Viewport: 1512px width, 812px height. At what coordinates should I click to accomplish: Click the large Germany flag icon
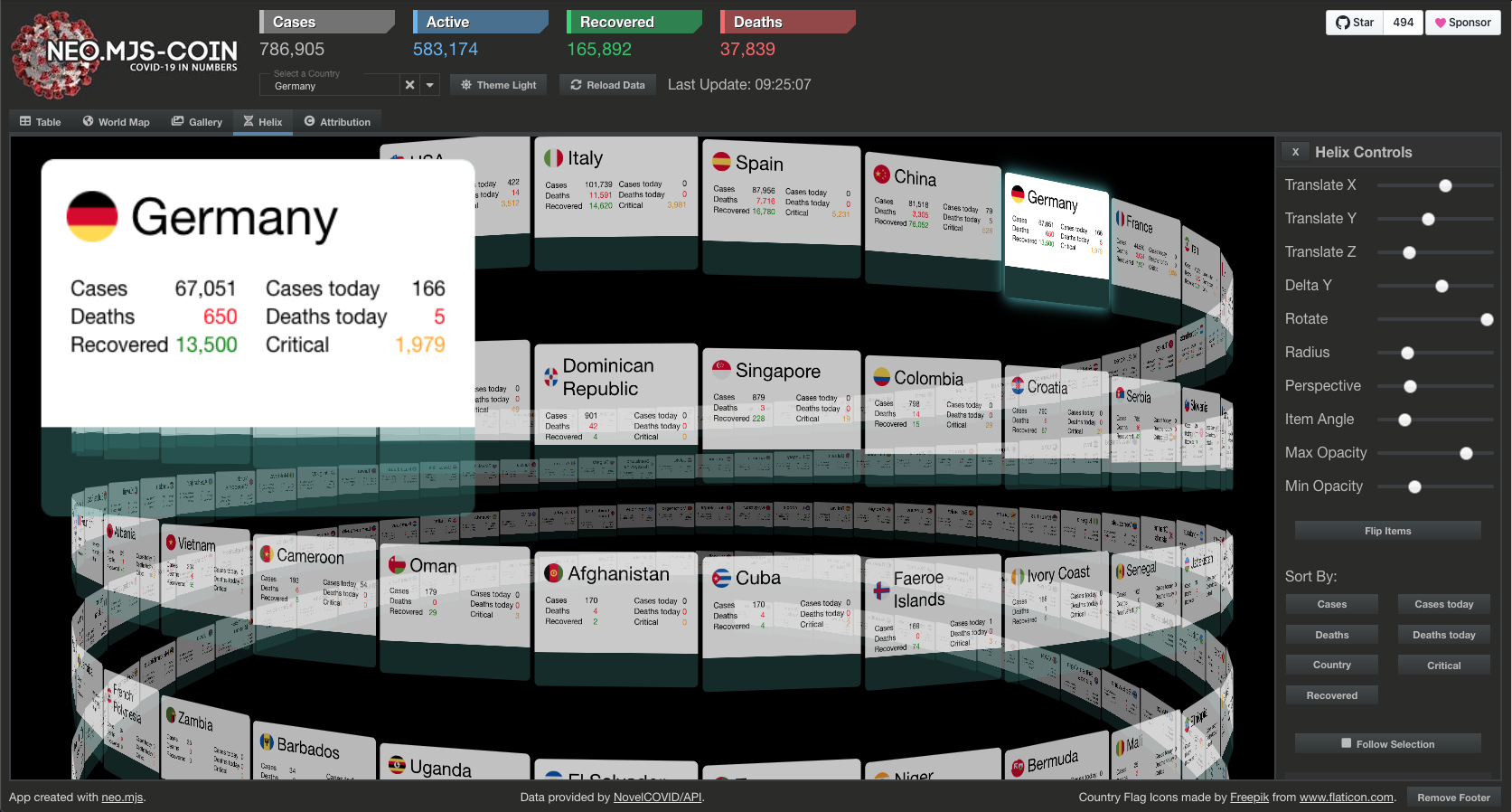(x=92, y=216)
